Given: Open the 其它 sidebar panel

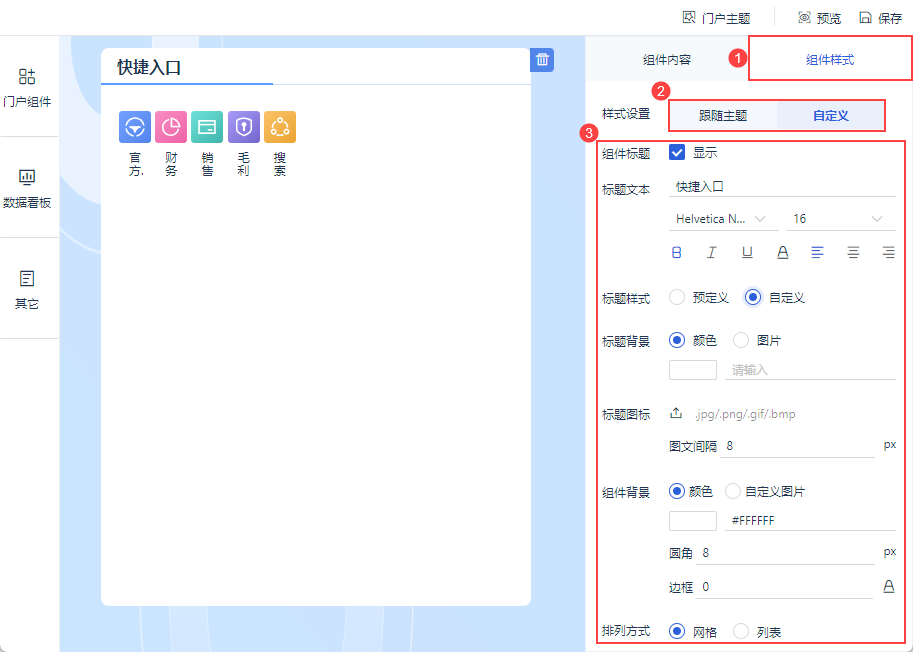Looking at the screenshot, I should tap(27, 289).
